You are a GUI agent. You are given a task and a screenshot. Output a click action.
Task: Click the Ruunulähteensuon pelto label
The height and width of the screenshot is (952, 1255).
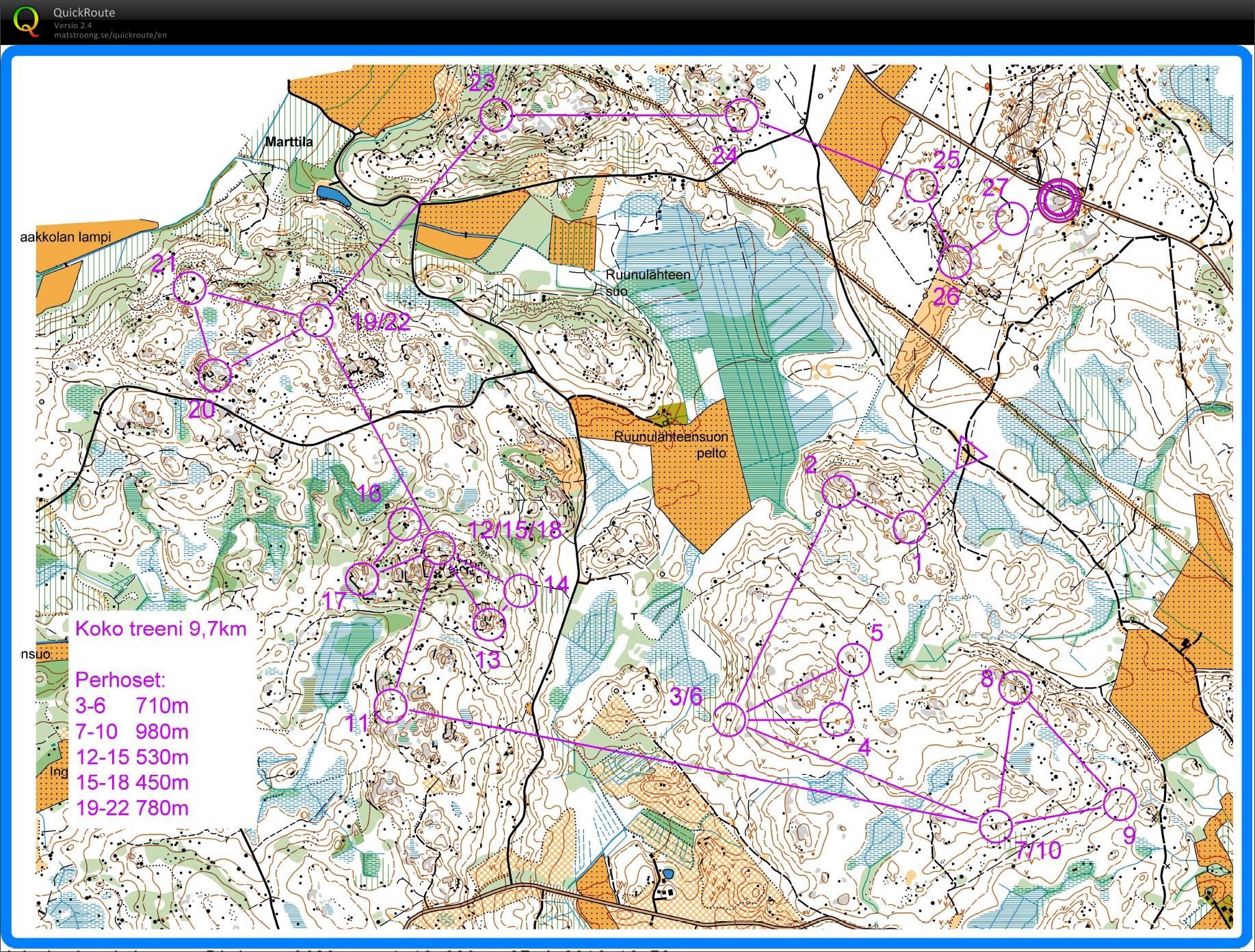click(x=671, y=445)
